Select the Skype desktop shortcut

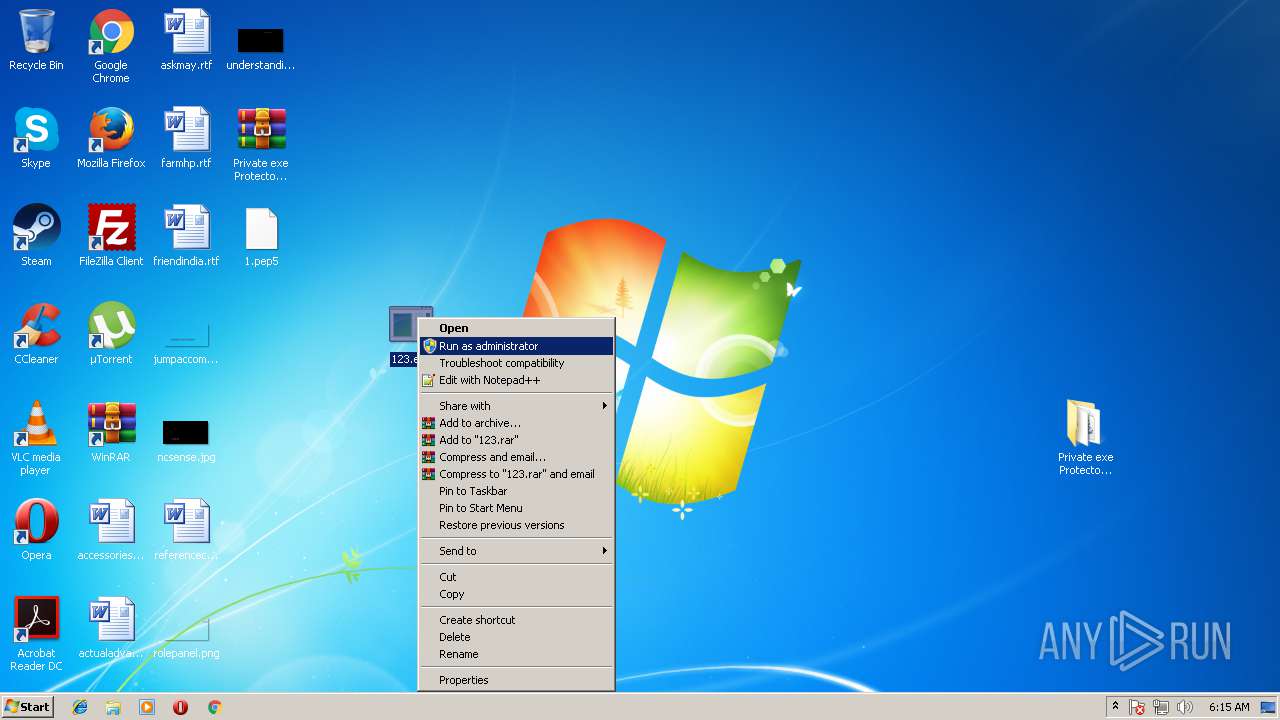[x=36, y=138]
